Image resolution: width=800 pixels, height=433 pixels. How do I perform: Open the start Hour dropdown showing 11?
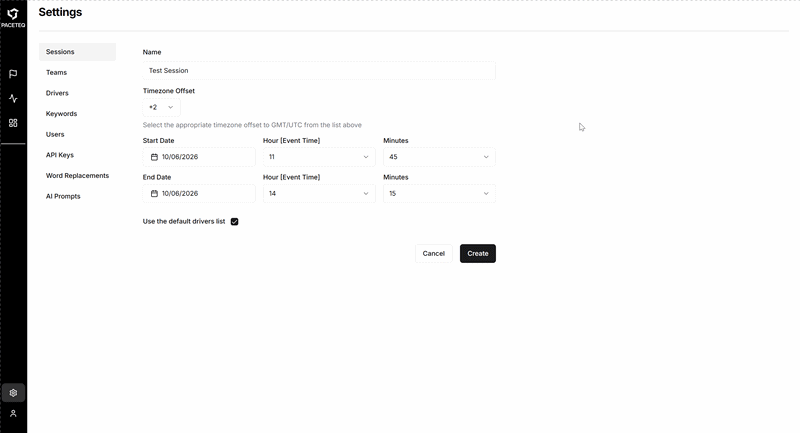click(x=319, y=157)
